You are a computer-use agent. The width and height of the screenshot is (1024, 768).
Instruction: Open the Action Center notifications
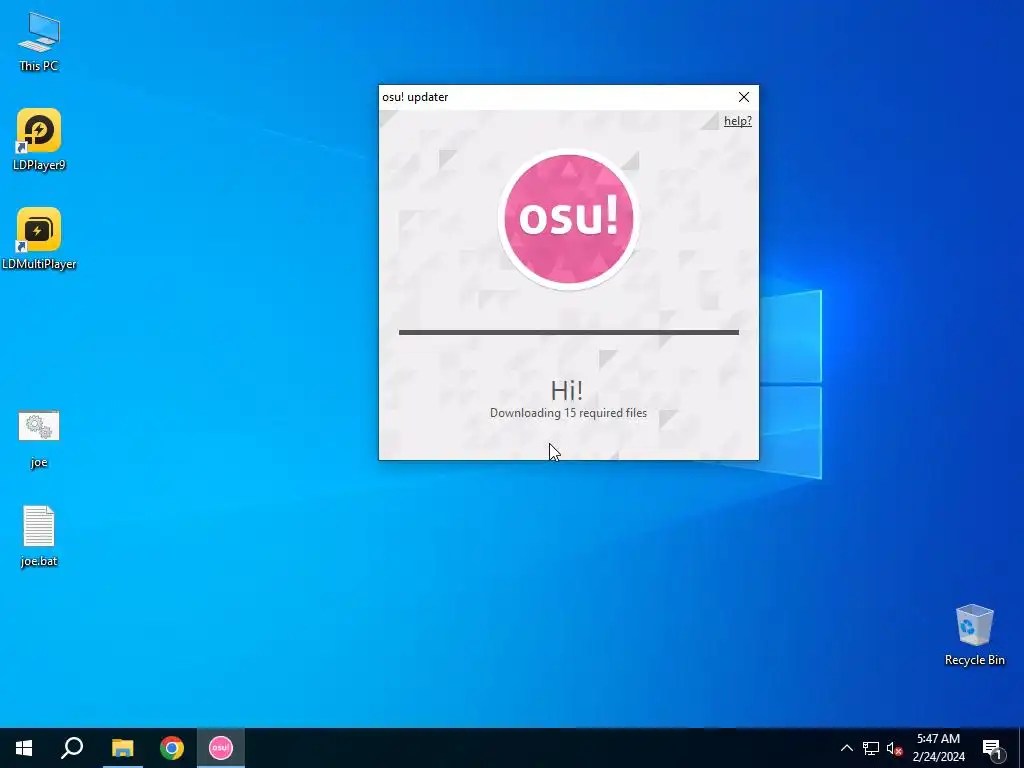(992, 748)
